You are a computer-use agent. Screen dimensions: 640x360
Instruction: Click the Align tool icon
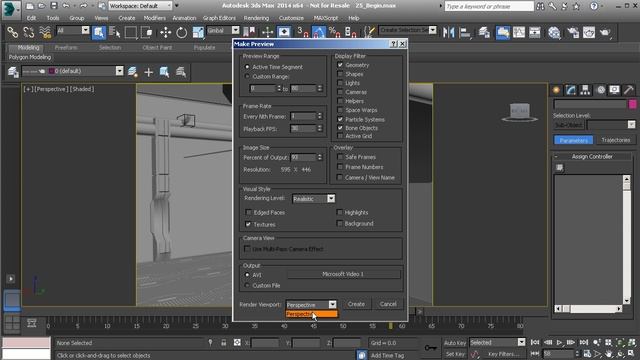click(464, 32)
